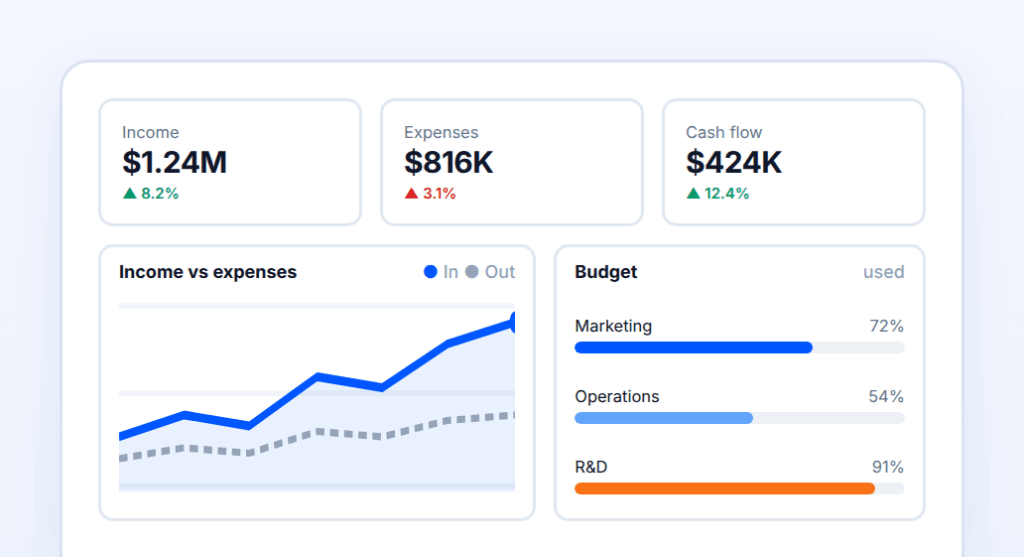Screen dimensions: 1024x557
Task: Click the blue income line endpoint marker
Action: 513,322
